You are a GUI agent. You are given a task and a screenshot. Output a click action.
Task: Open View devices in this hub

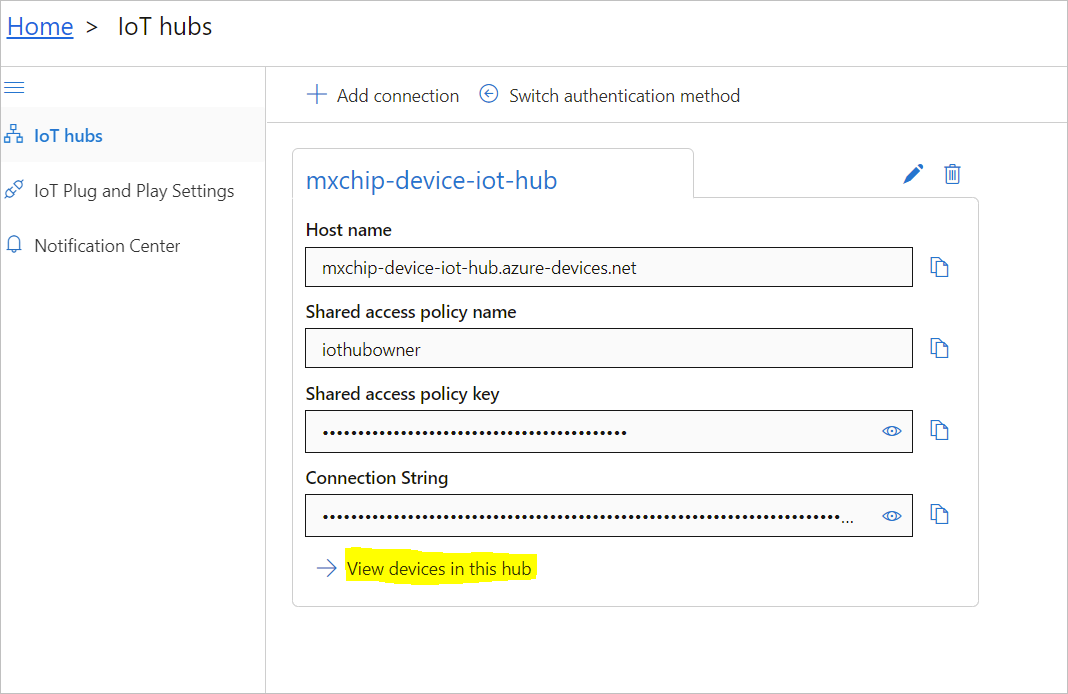pyautogui.click(x=439, y=569)
